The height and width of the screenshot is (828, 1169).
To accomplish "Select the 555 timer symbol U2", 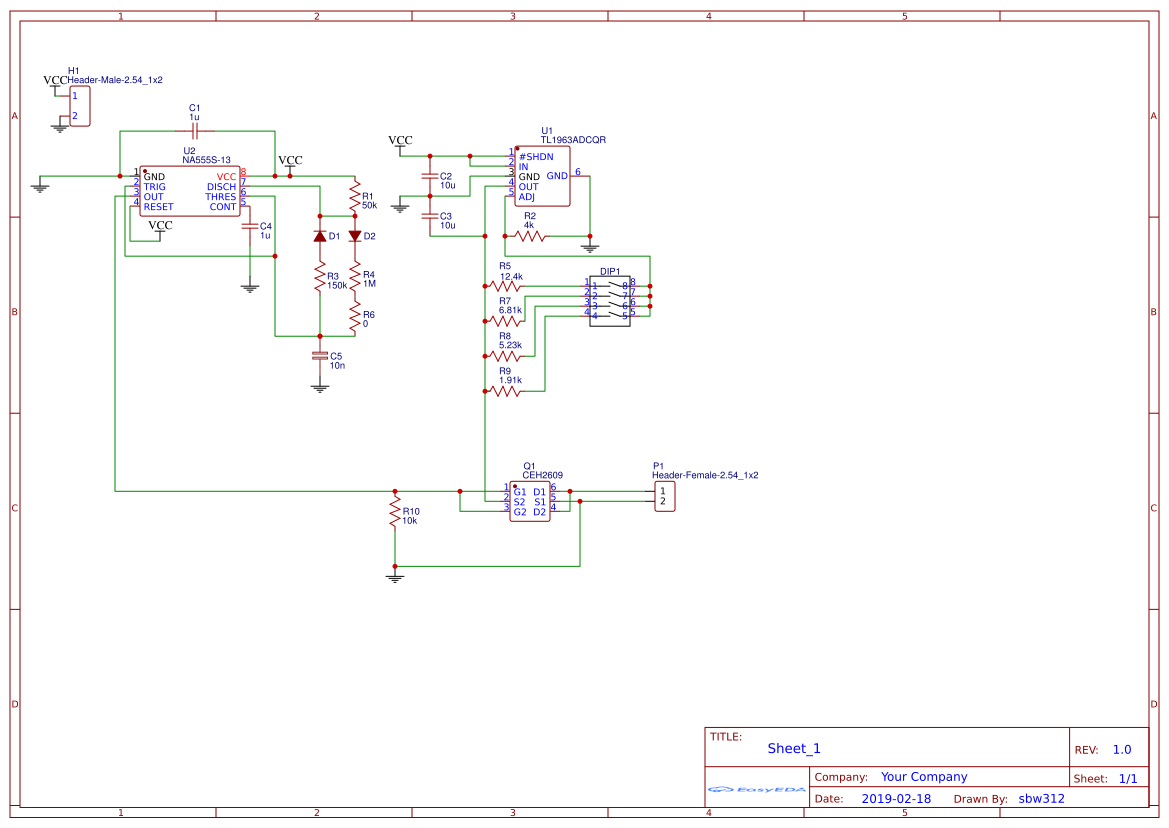I will click(190, 190).
